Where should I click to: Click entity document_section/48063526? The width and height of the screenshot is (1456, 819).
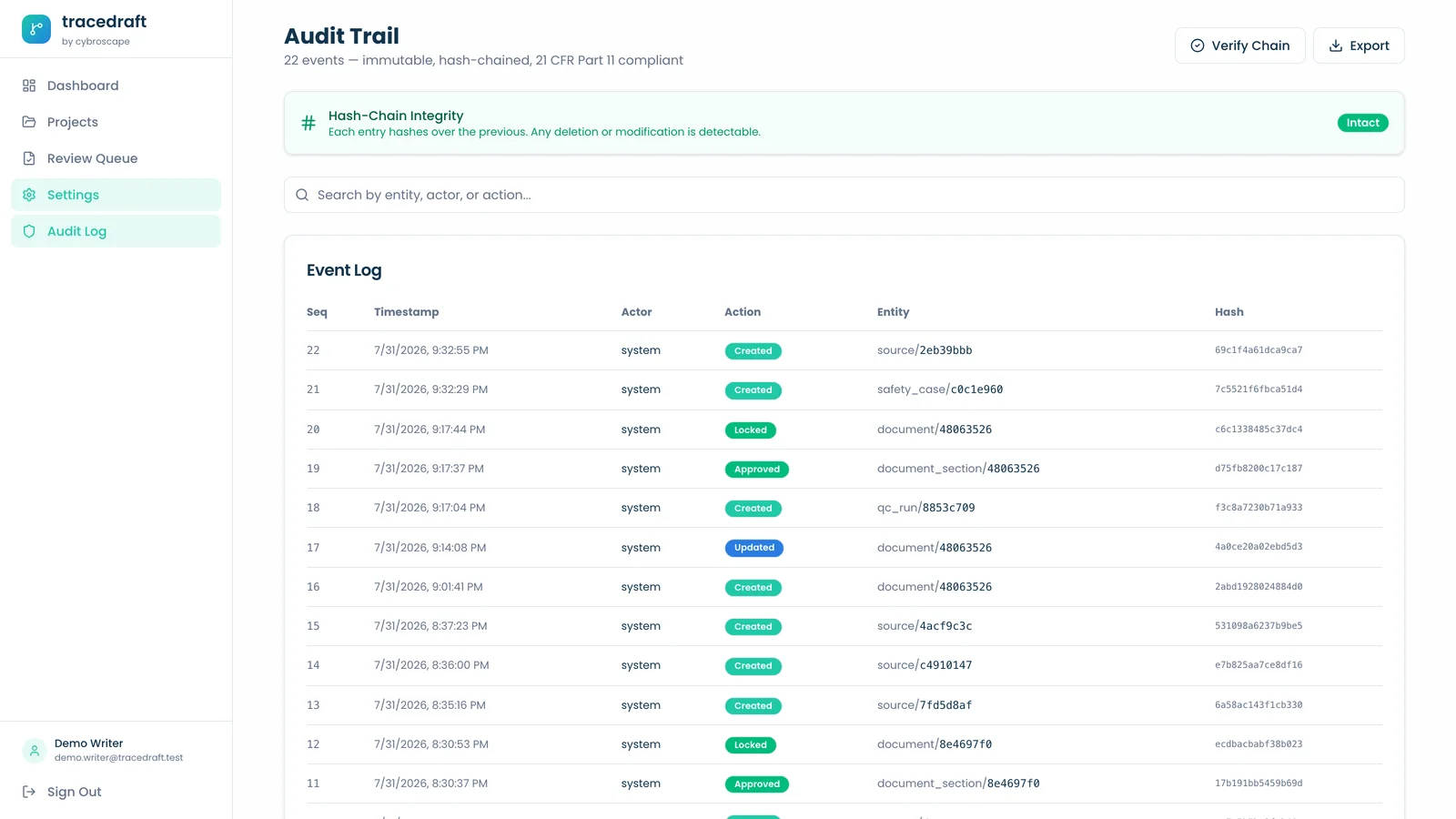coord(958,469)
